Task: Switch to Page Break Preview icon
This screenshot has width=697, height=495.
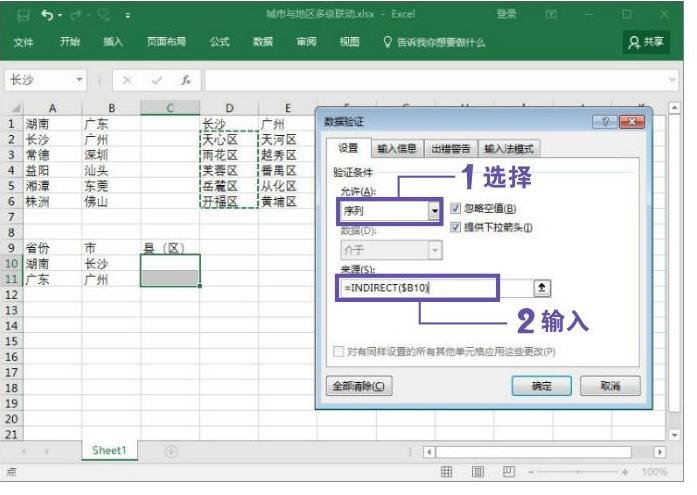Action: [x=509, y=472]
